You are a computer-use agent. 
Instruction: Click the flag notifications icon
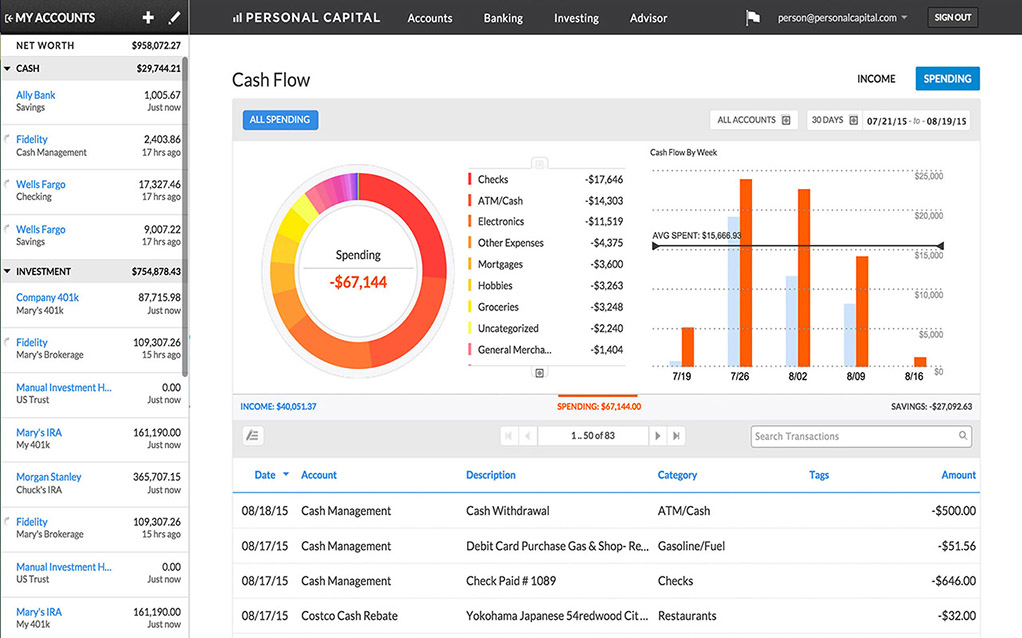point(753,18)
